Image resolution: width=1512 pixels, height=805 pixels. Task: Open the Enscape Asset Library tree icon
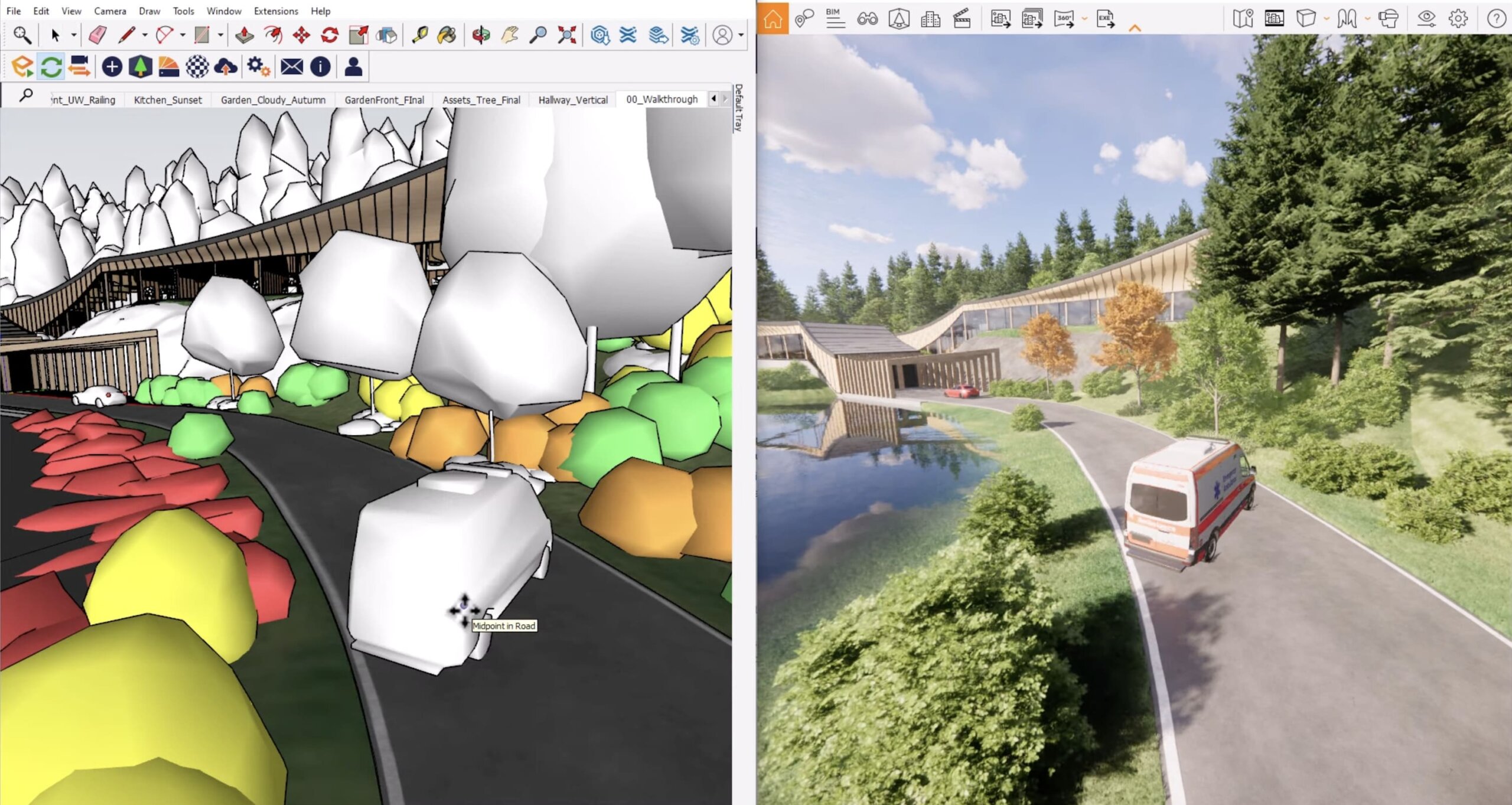point(140,67)
